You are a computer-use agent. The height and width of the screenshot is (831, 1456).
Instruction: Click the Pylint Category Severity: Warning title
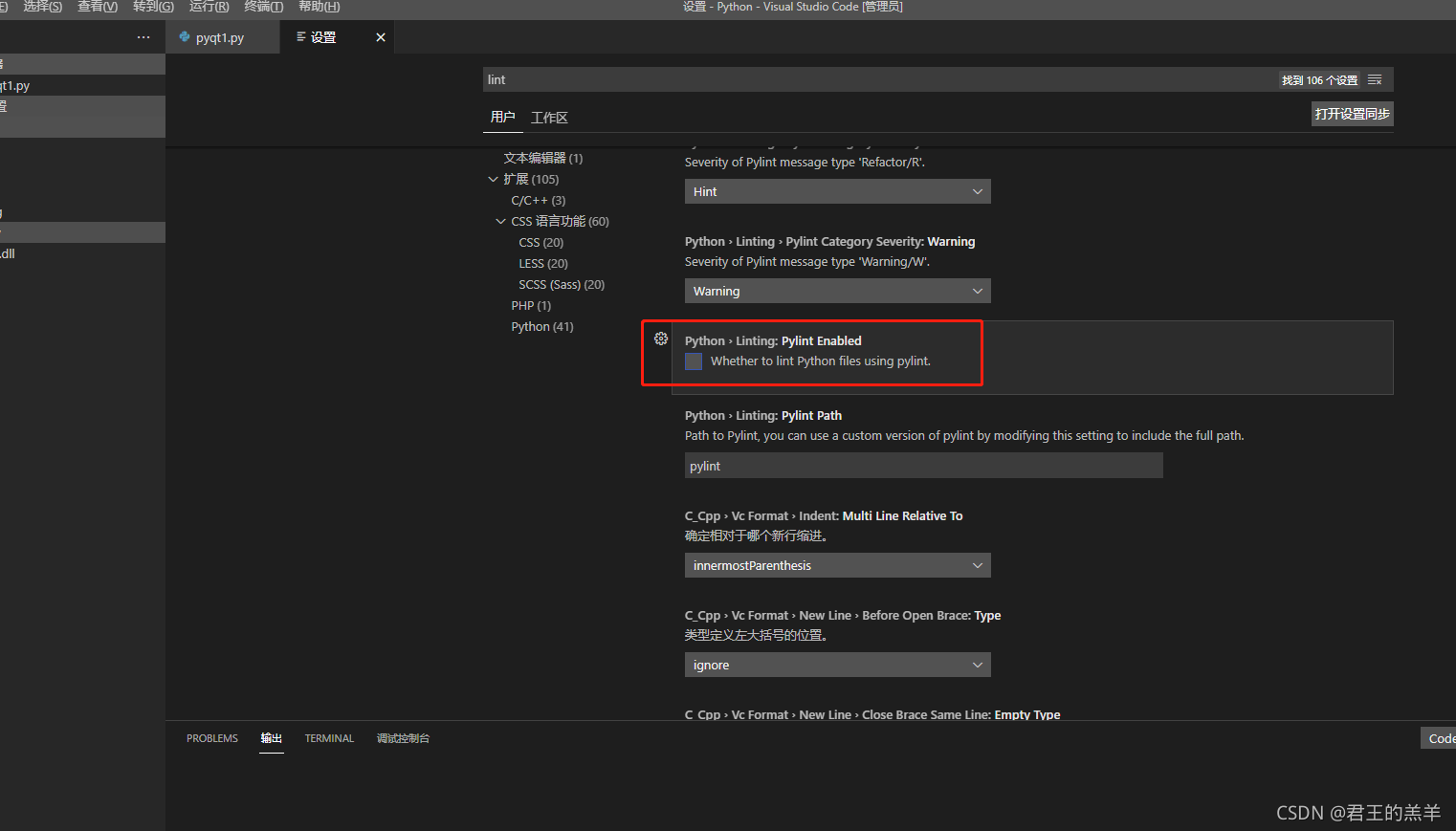[x=830, y=241]
